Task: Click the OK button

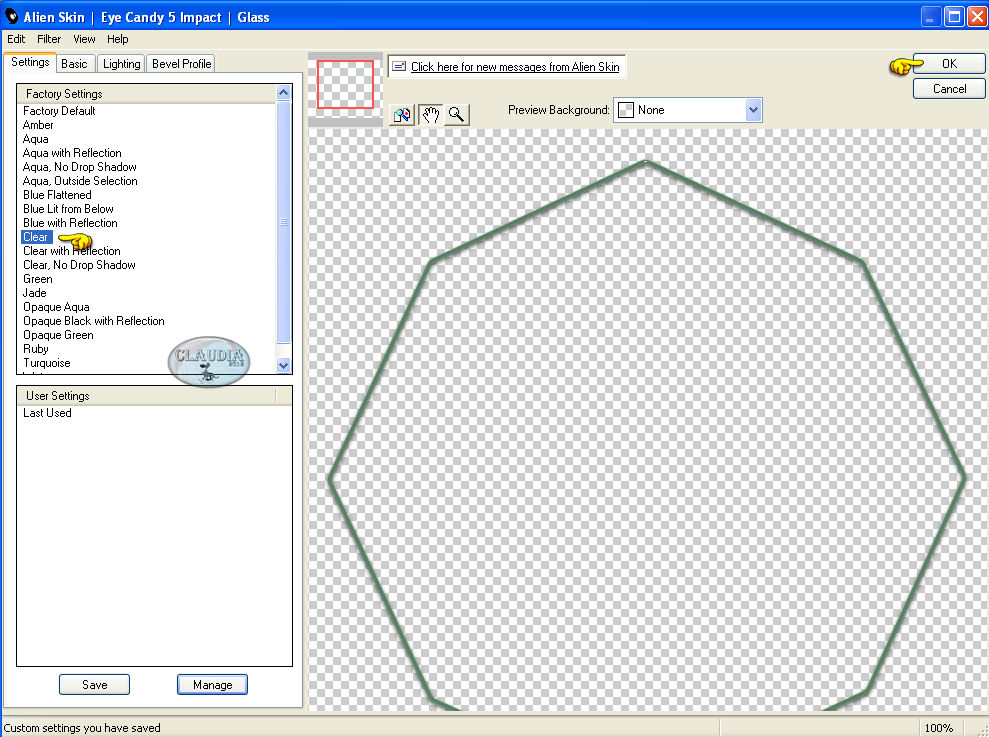Action: pos(949,64)
